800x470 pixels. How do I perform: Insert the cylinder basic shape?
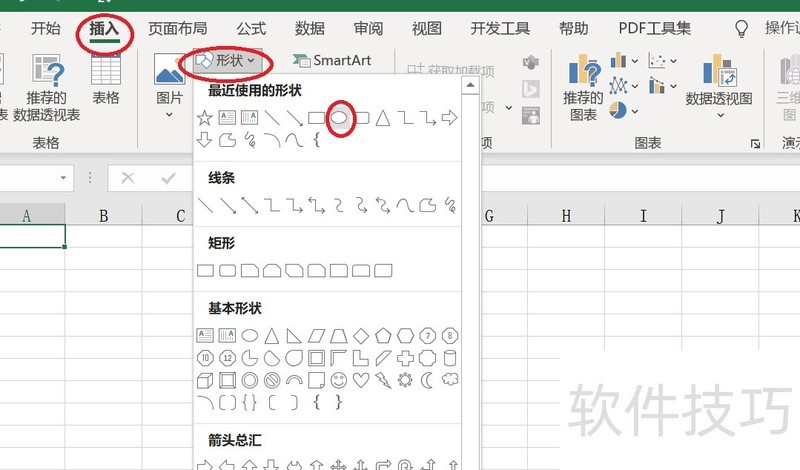450,358
